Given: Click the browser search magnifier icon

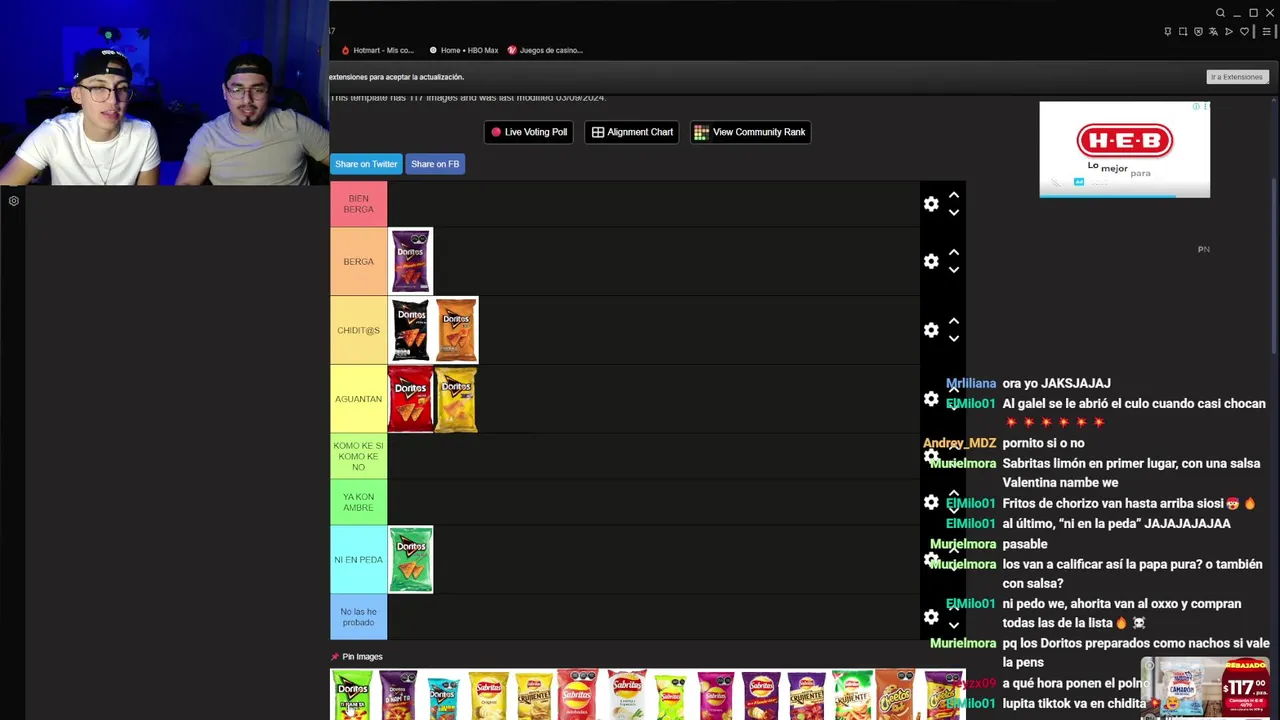Looking at the screenshot, I should [1220, 13].
